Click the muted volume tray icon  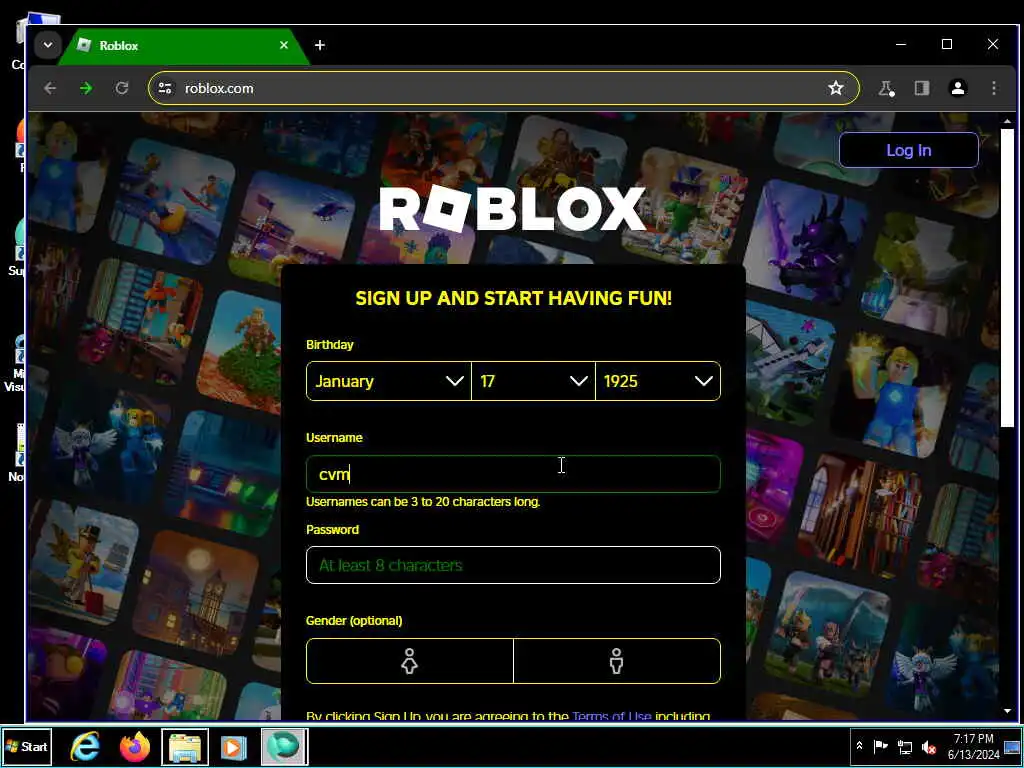tap(928, 747)
